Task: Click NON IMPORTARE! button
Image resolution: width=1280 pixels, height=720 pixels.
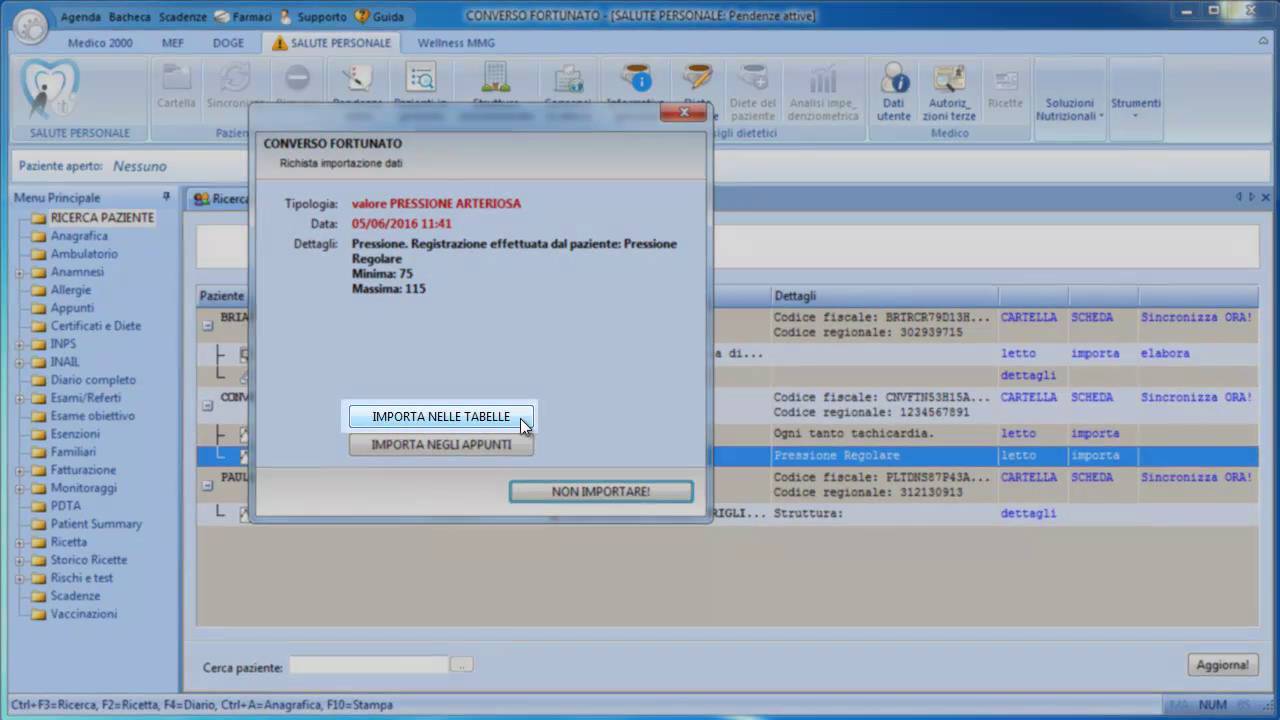Action: [x=601, y=492]
